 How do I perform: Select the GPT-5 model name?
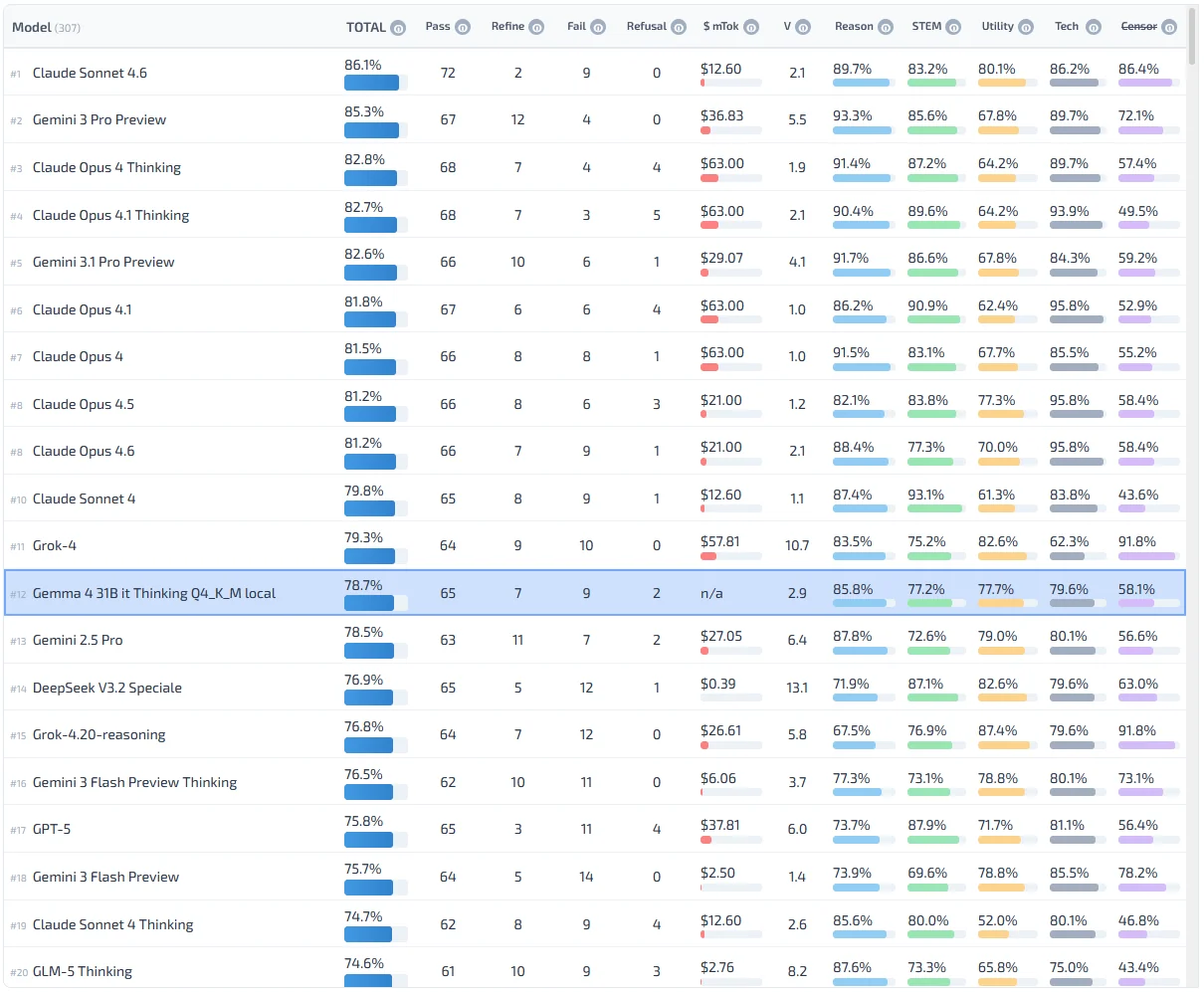(52, 829)
